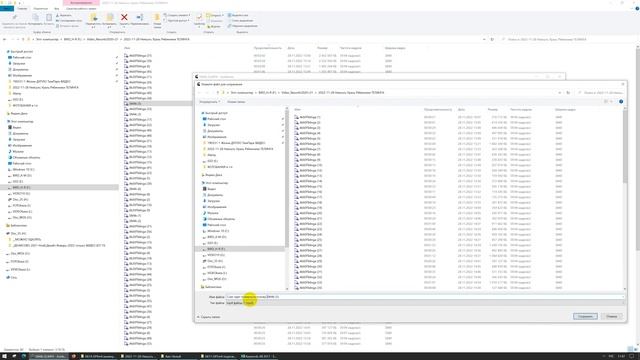Switch to the Главная ribbon tab
Image resolution: width=640 pixels, height=360 pixels.
(22, 8)
